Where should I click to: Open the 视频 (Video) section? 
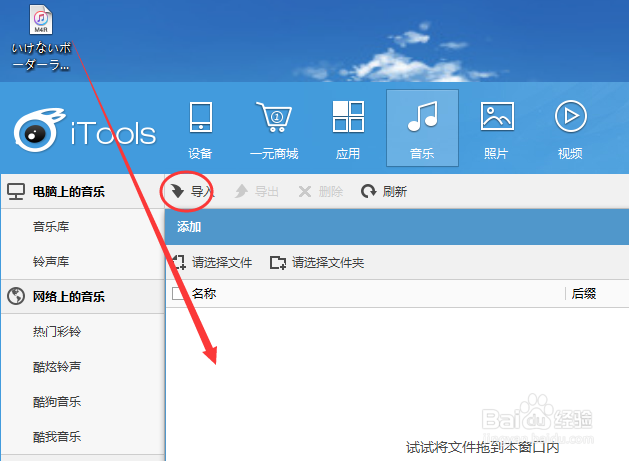(x=570, y=130)
